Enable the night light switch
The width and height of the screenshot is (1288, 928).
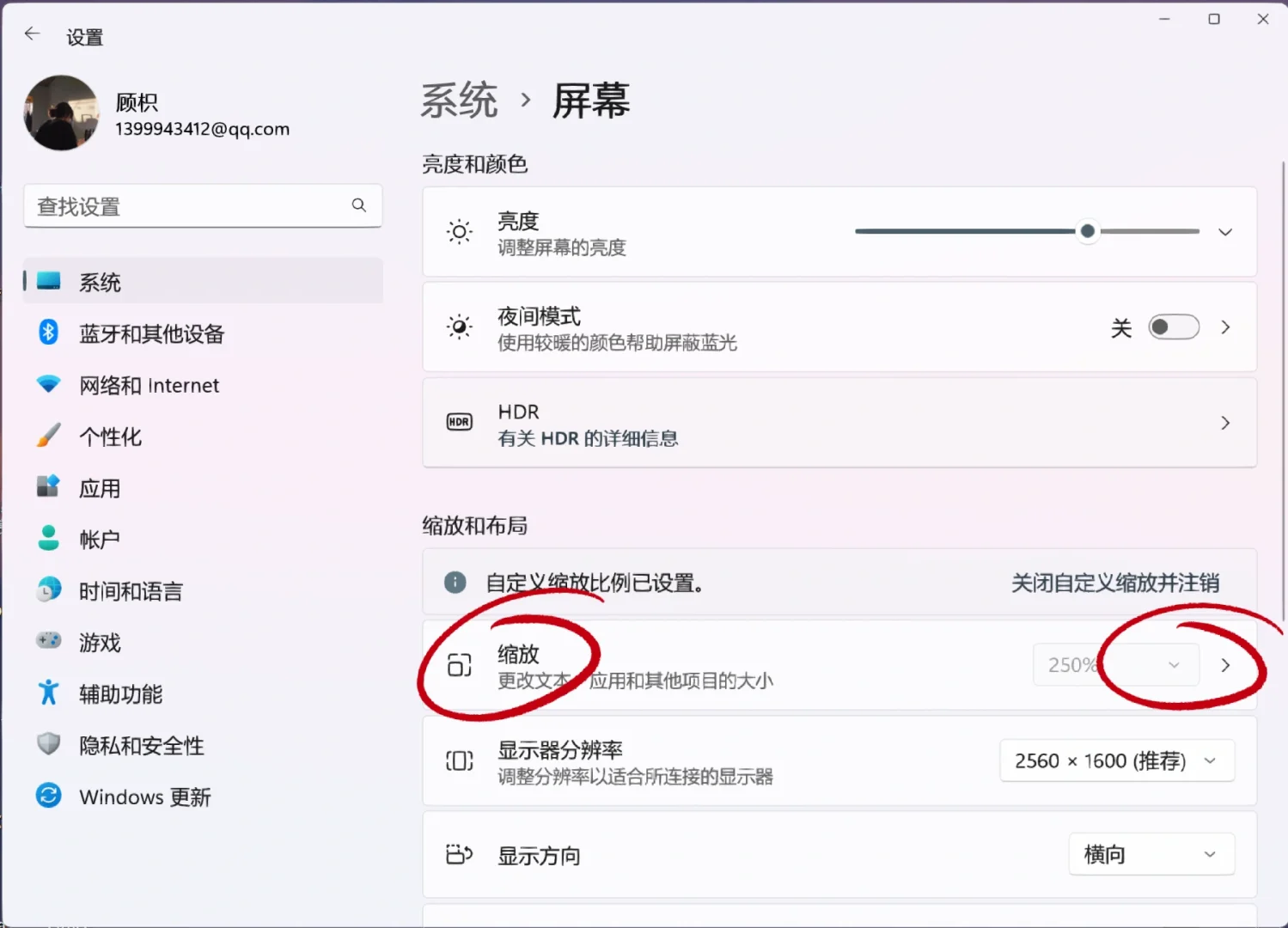point(1173,327)
